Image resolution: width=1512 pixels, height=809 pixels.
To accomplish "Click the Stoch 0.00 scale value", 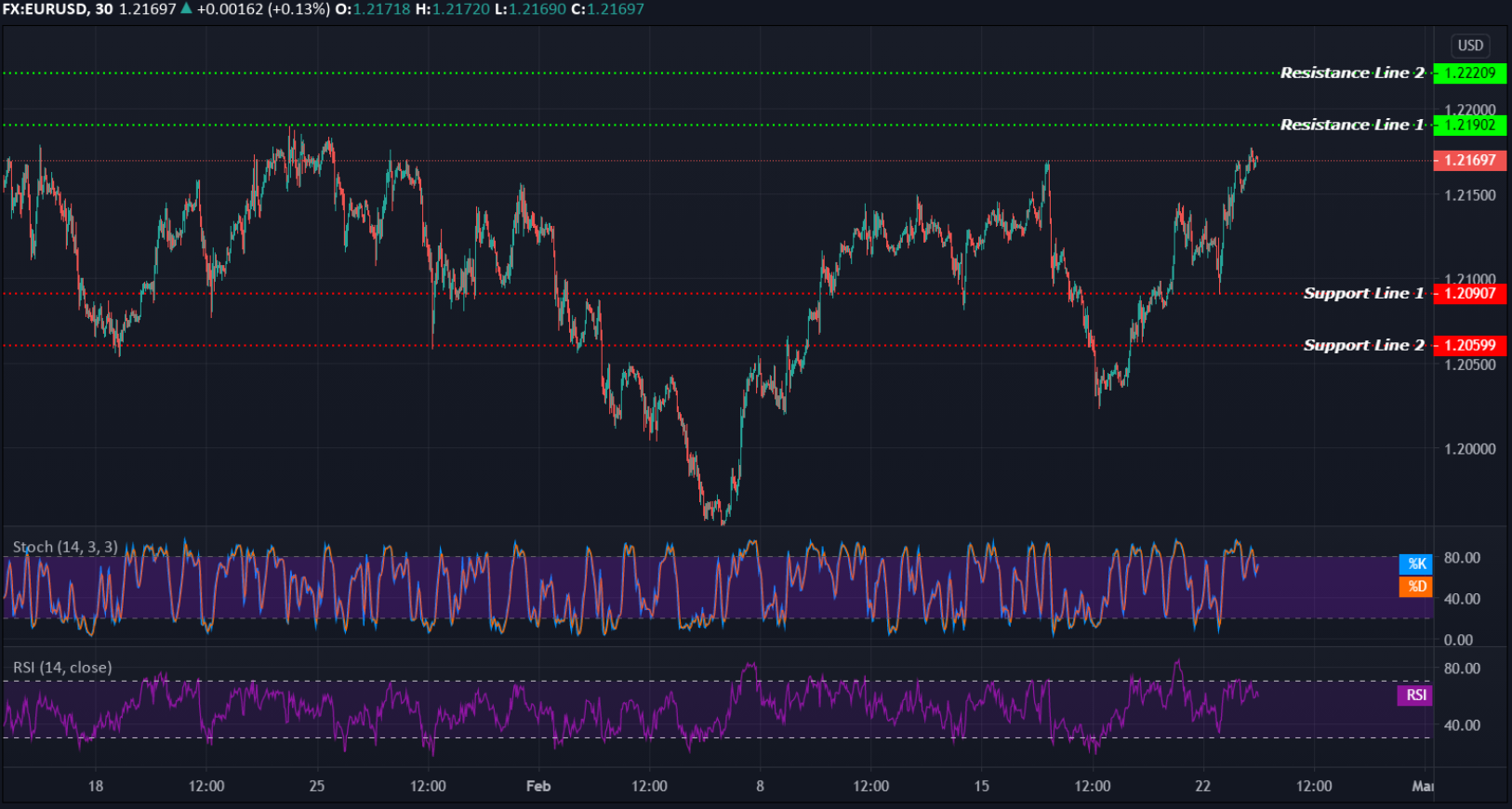I will (1459, 640).
